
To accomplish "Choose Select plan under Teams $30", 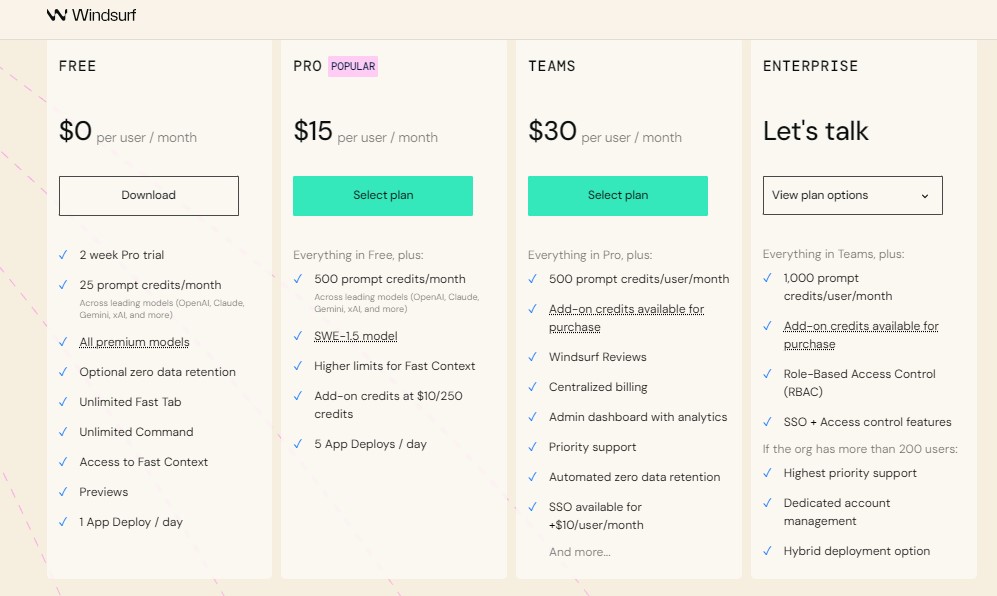I will (618, 196).
